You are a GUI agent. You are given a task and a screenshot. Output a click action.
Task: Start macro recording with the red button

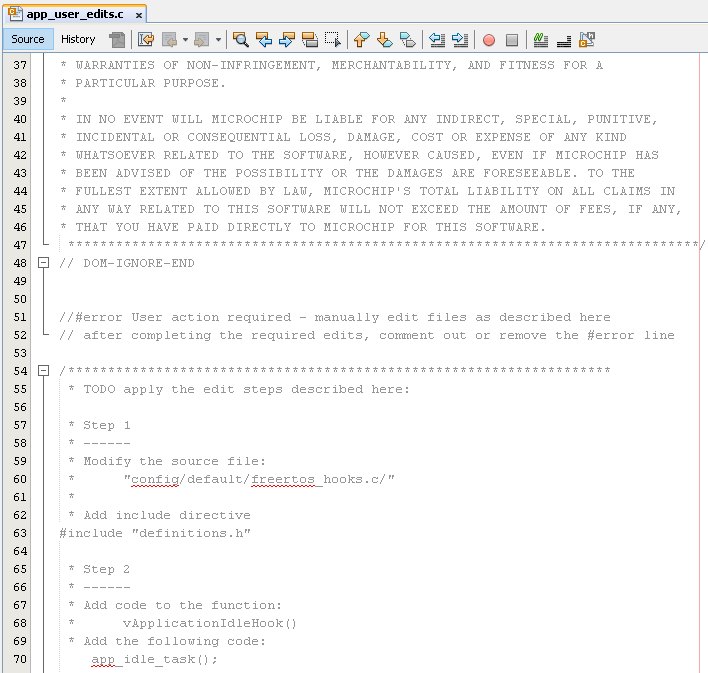pyautogui.click(x=489, y=40)
